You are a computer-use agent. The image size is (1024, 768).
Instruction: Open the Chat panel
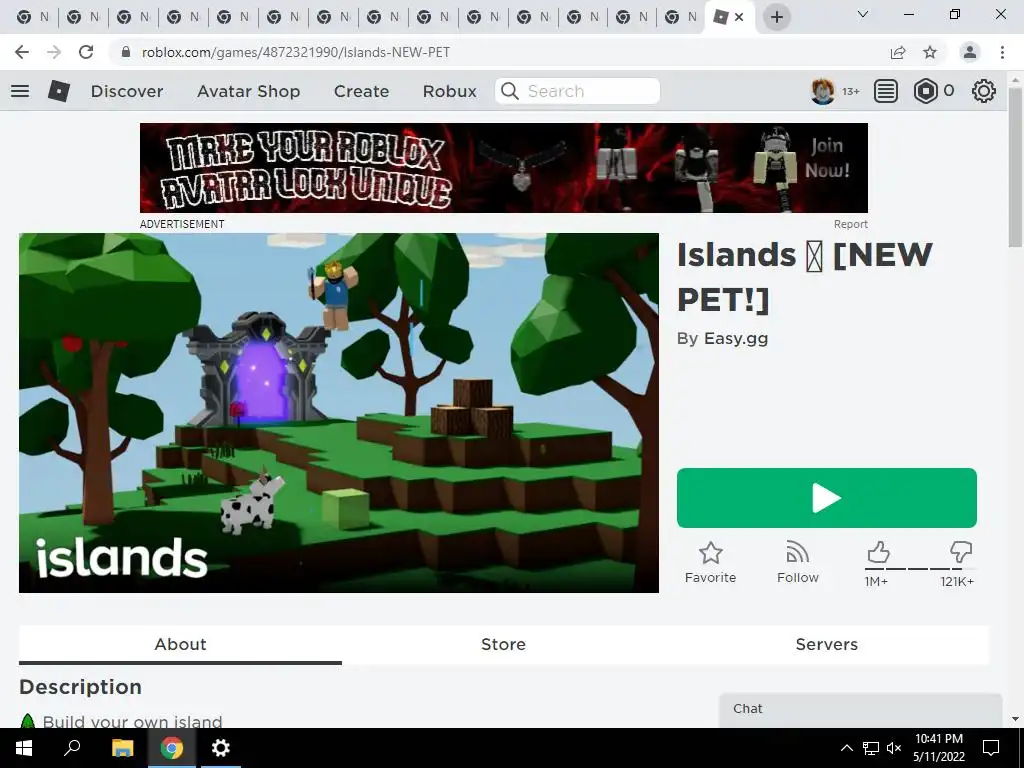(x=860, y=710)
